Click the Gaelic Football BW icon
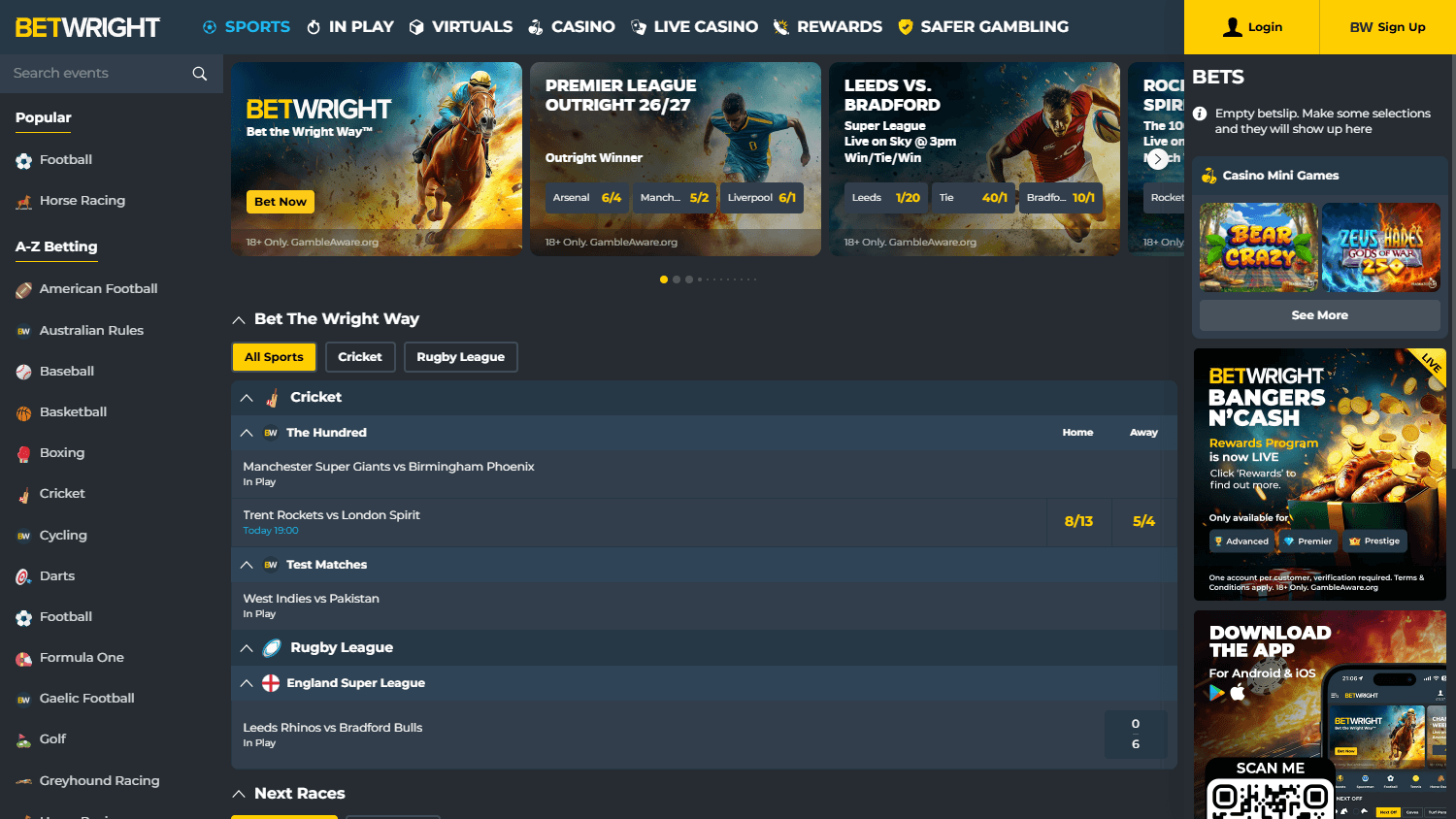This screenshot has height=819, width=1456. coord(24,700)
